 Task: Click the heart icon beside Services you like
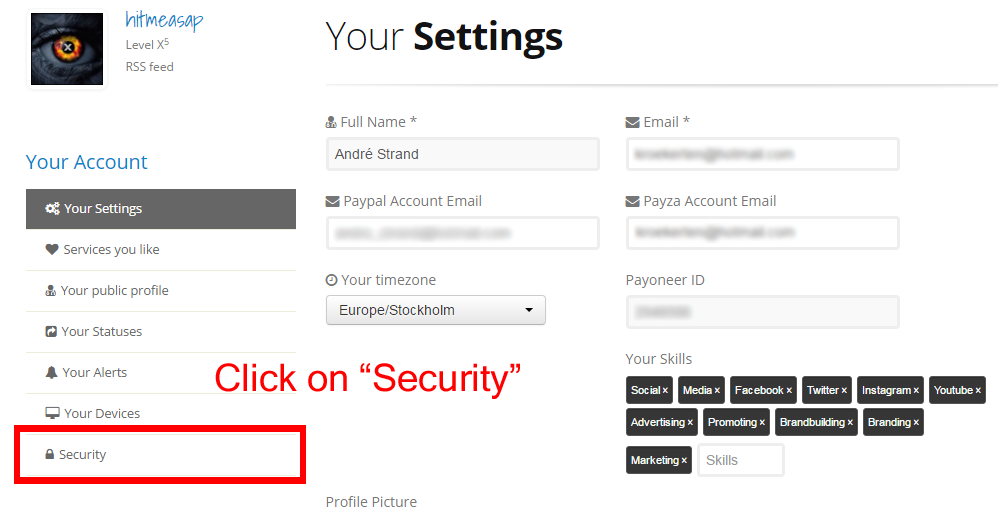(x=52, y=250)
